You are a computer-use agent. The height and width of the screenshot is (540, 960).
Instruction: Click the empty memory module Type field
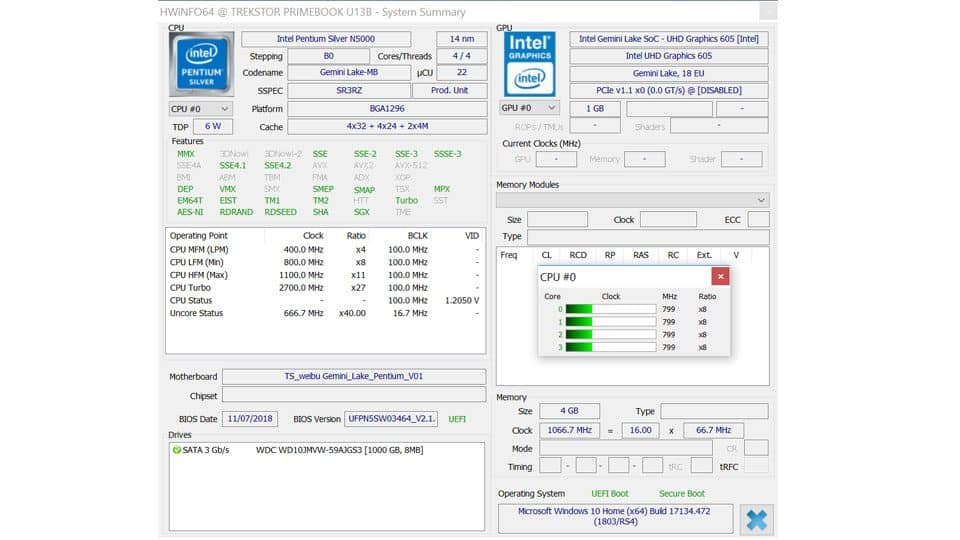648,236
